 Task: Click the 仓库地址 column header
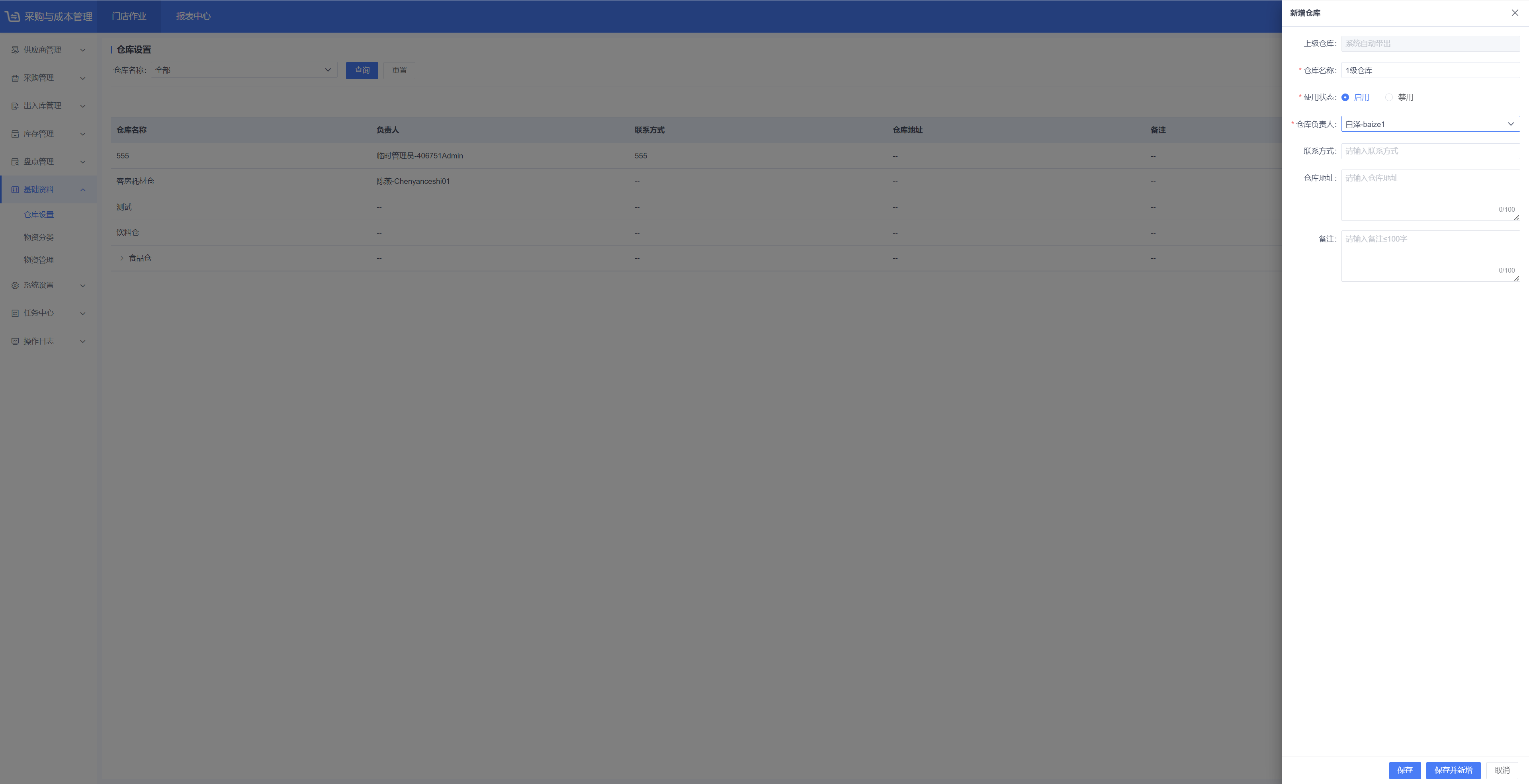[907, 130]
